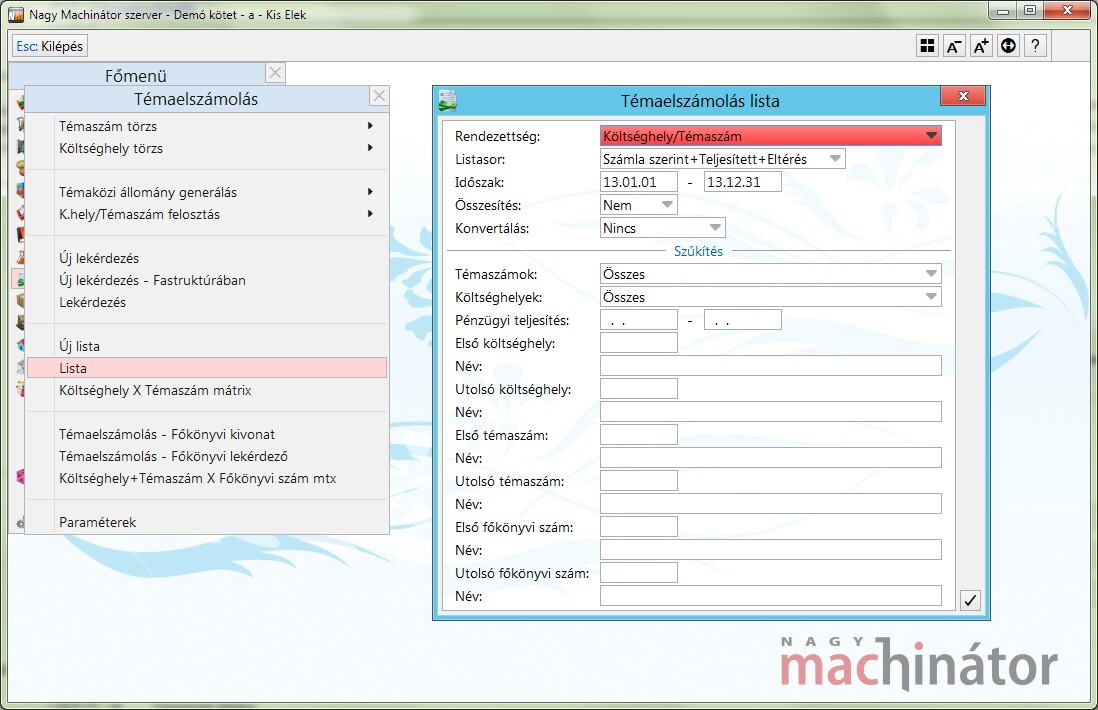The width and height of the screenshot is (1098, 710).
Task: Click Név field under Utolsó témaszám
Action: (x=770, y=503)
